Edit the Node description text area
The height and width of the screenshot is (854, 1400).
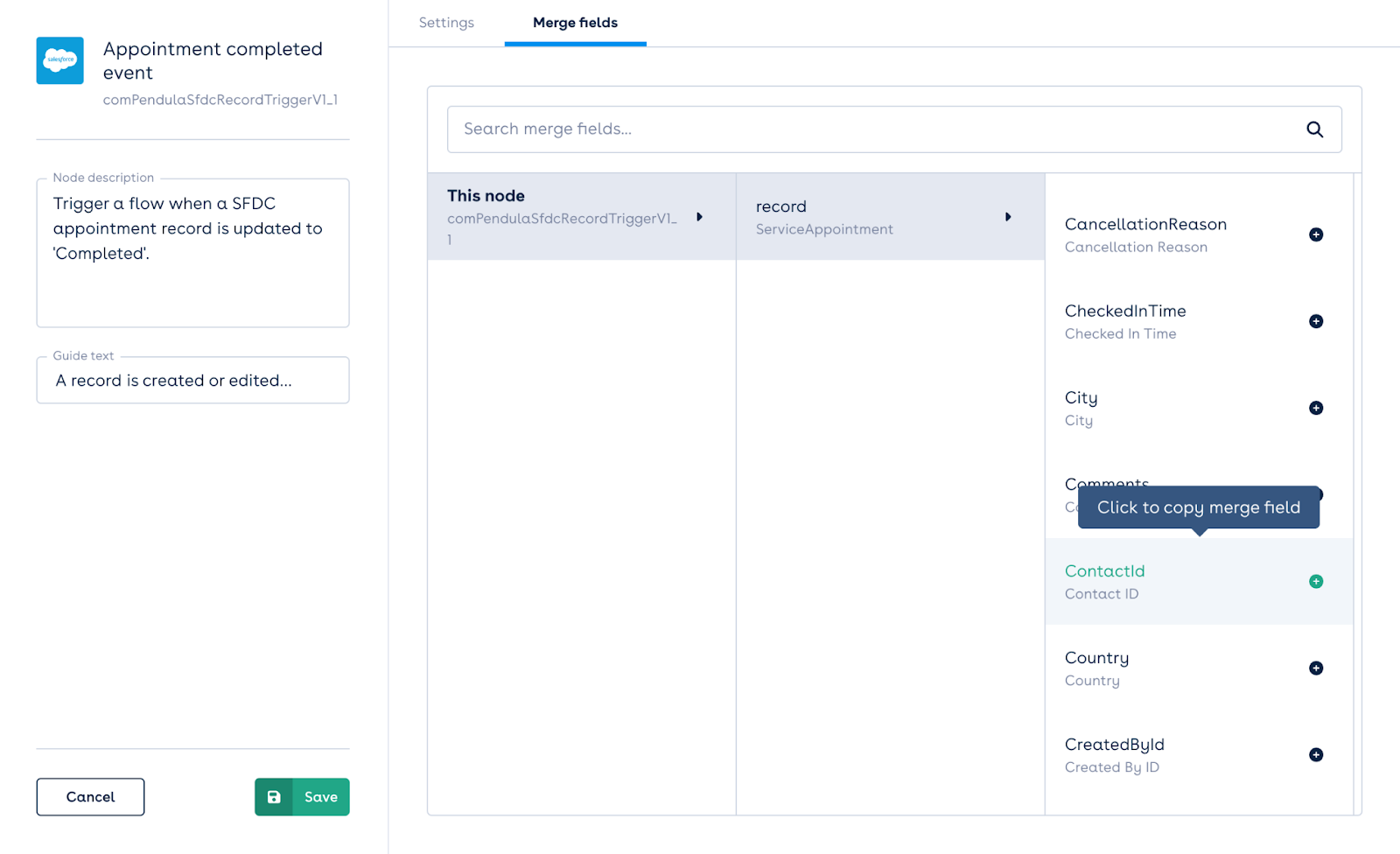pos(192,254)
